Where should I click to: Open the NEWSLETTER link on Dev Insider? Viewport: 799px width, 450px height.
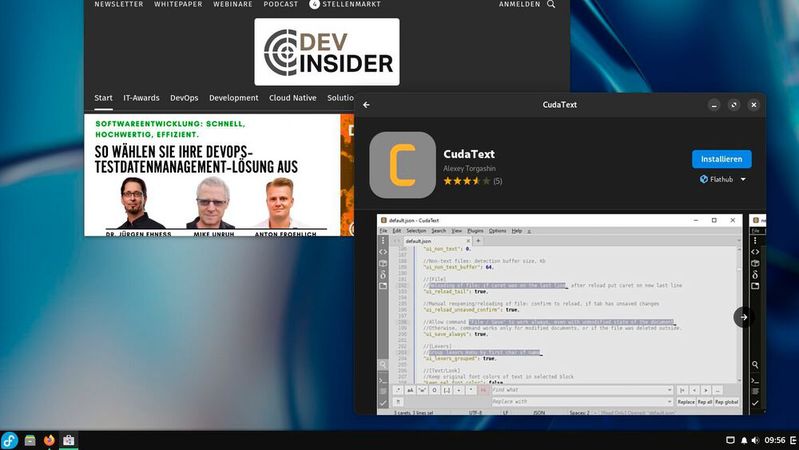(119, 4)
